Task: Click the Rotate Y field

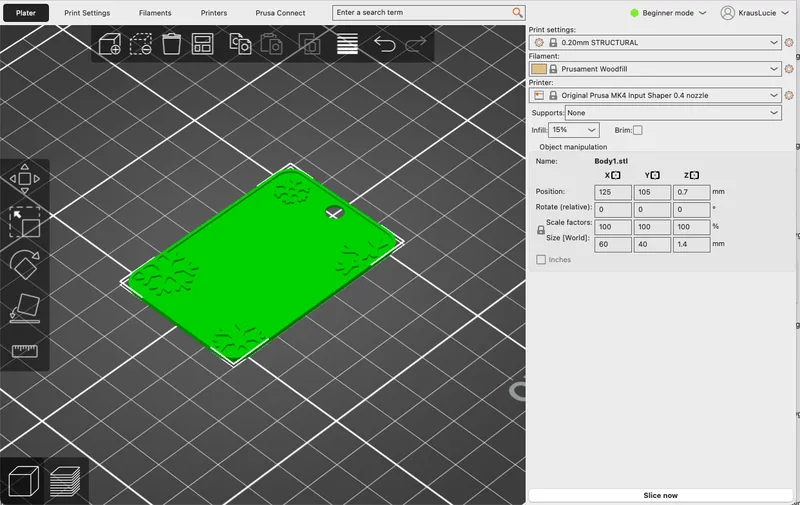Action: (x=652, y=210)
